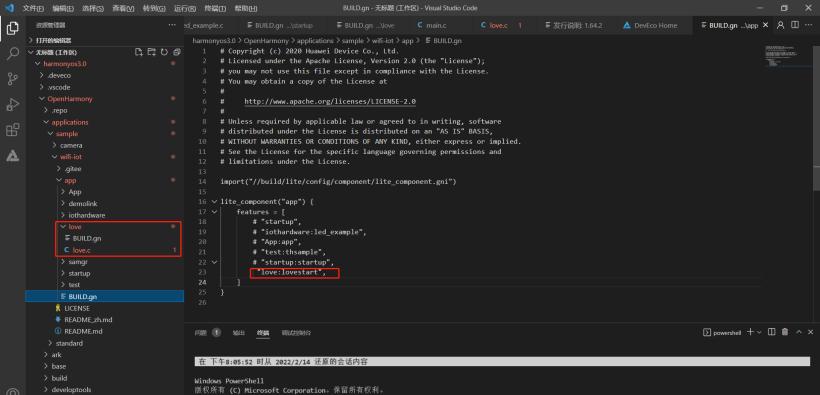Screen dimensions: 820x395
Task: Close the terminal panel
Action: pos(811,332)
